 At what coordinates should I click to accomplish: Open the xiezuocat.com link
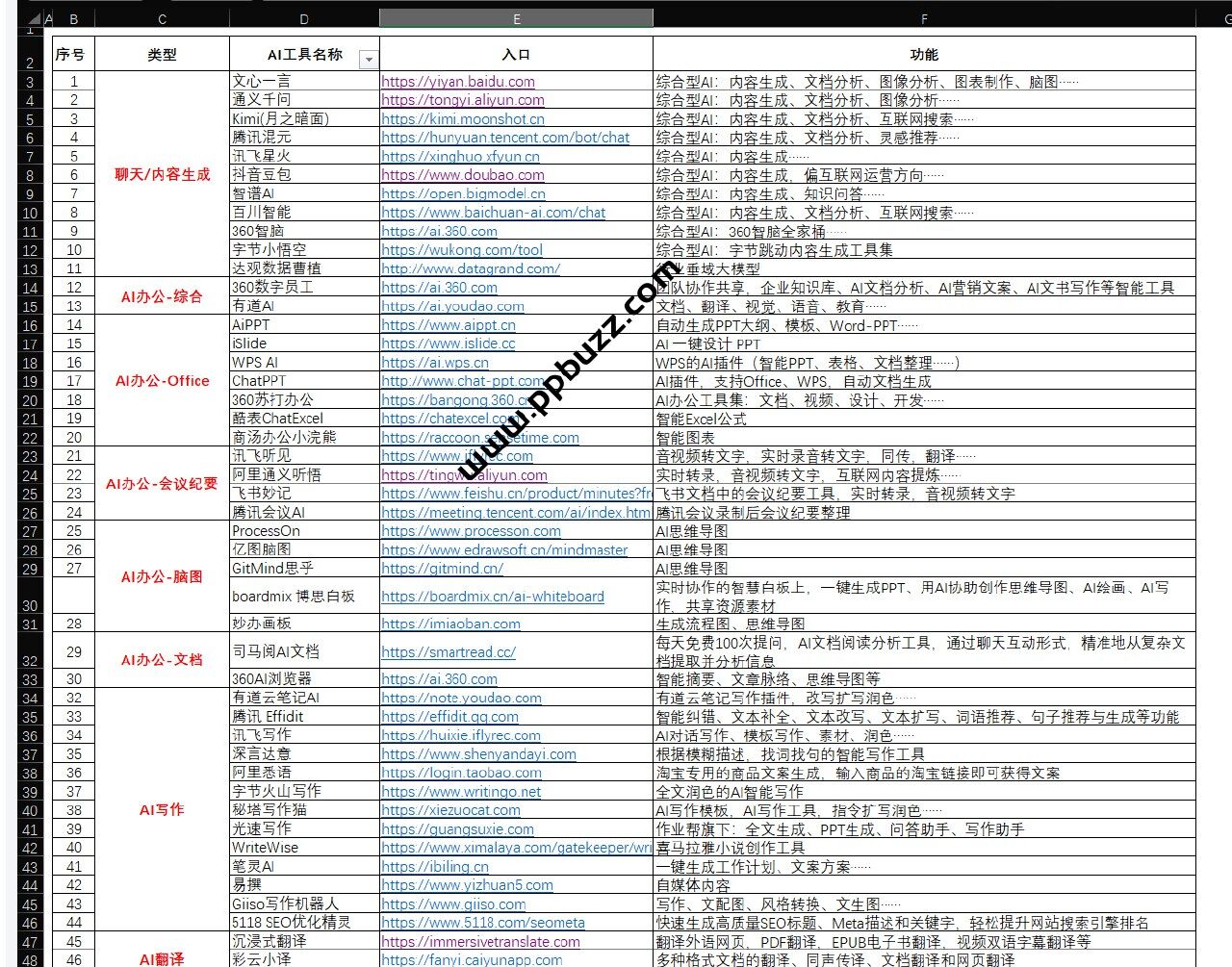450,810
